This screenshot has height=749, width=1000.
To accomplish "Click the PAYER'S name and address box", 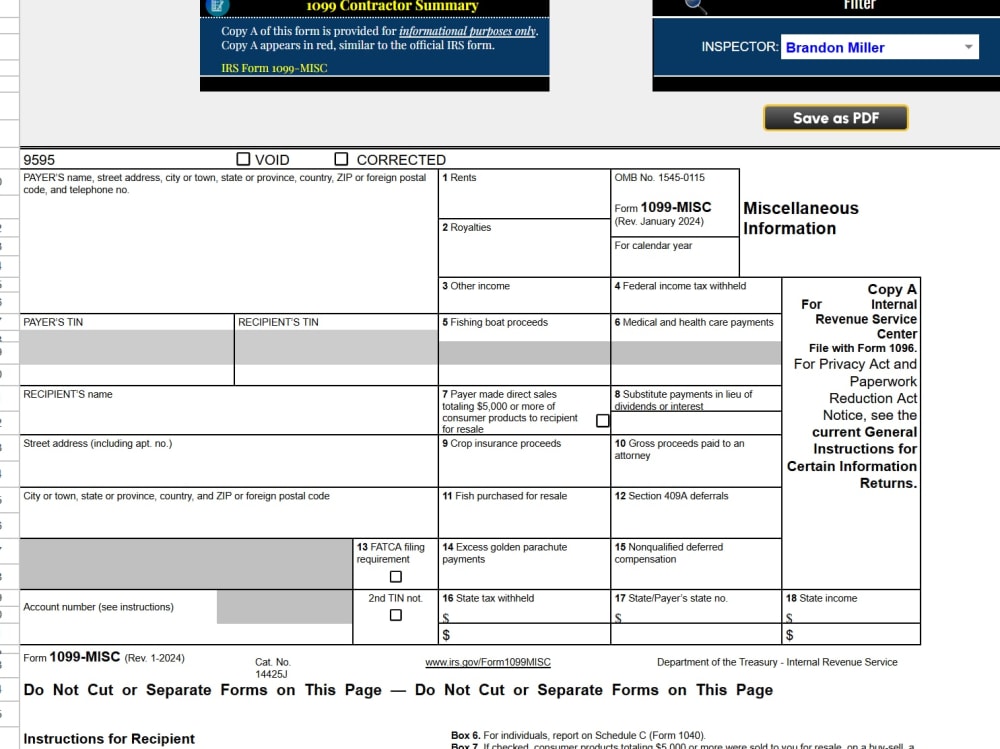I will click(x=229, y=241).
